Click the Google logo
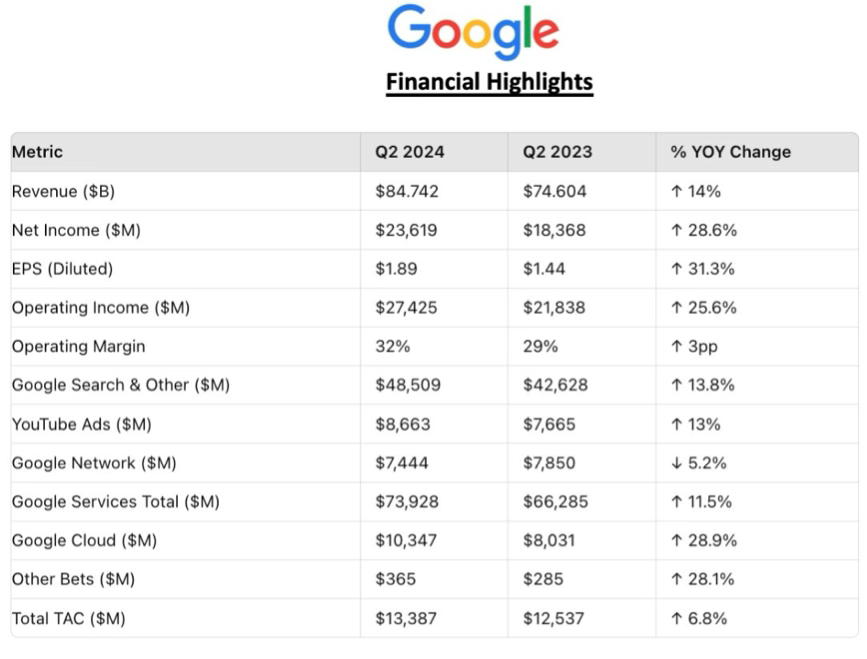Viewport: 867px width, 659px height. point(472,31)
